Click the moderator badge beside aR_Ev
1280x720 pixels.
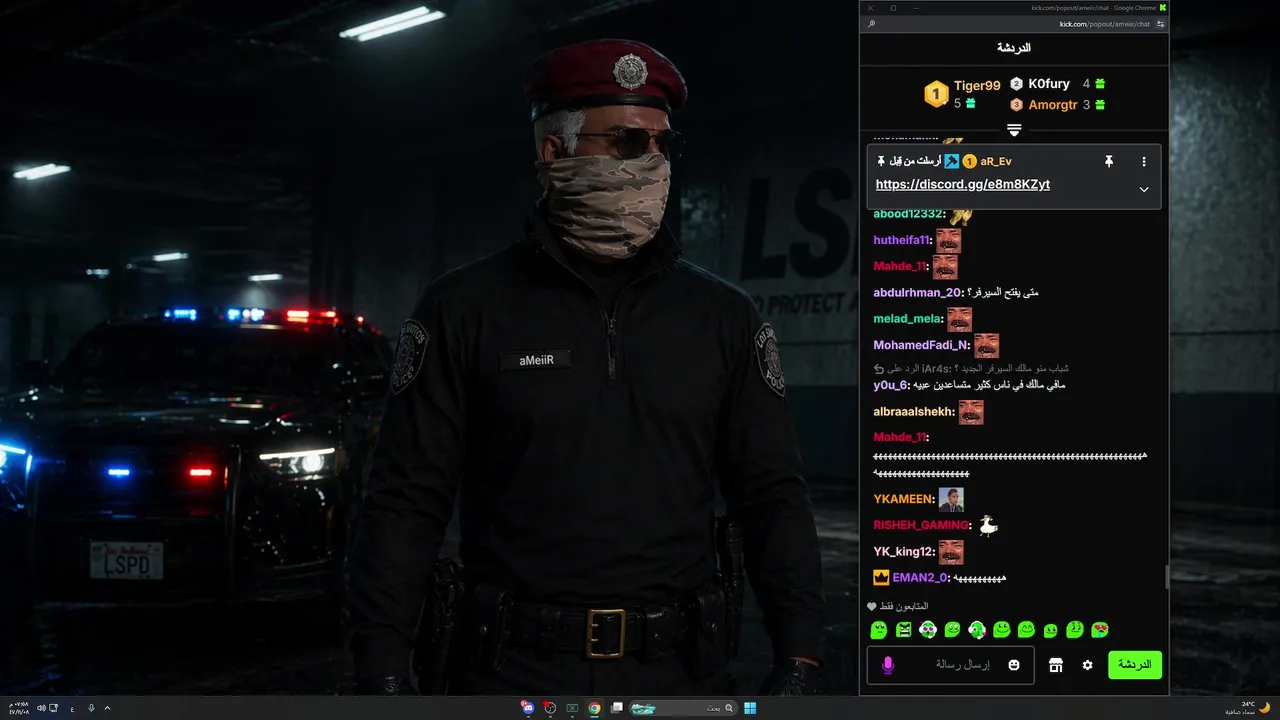(x=952, y=161)
